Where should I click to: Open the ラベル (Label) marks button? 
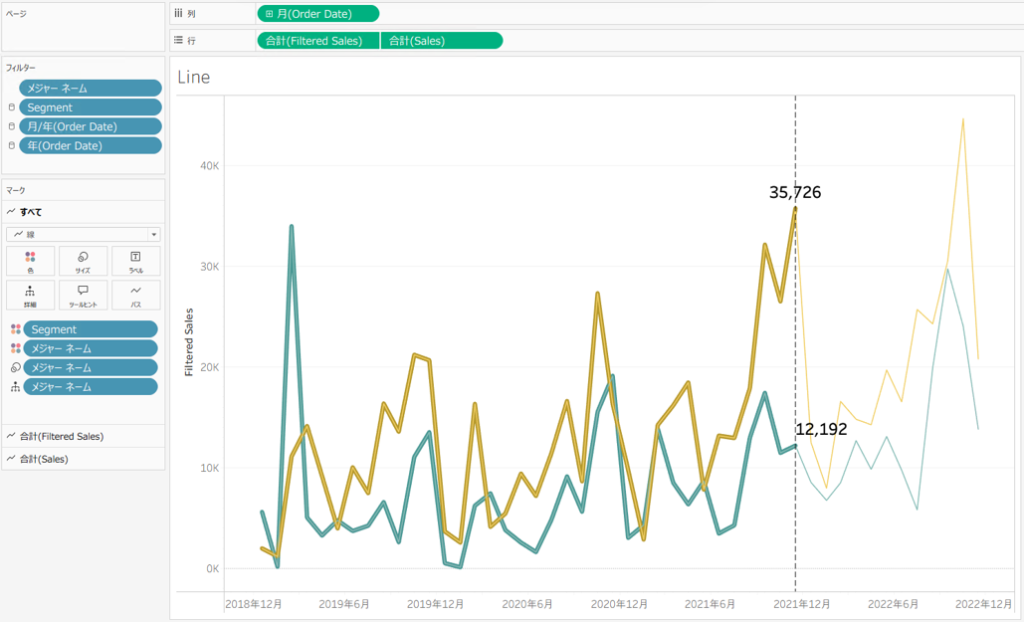(x=136, y=262)
